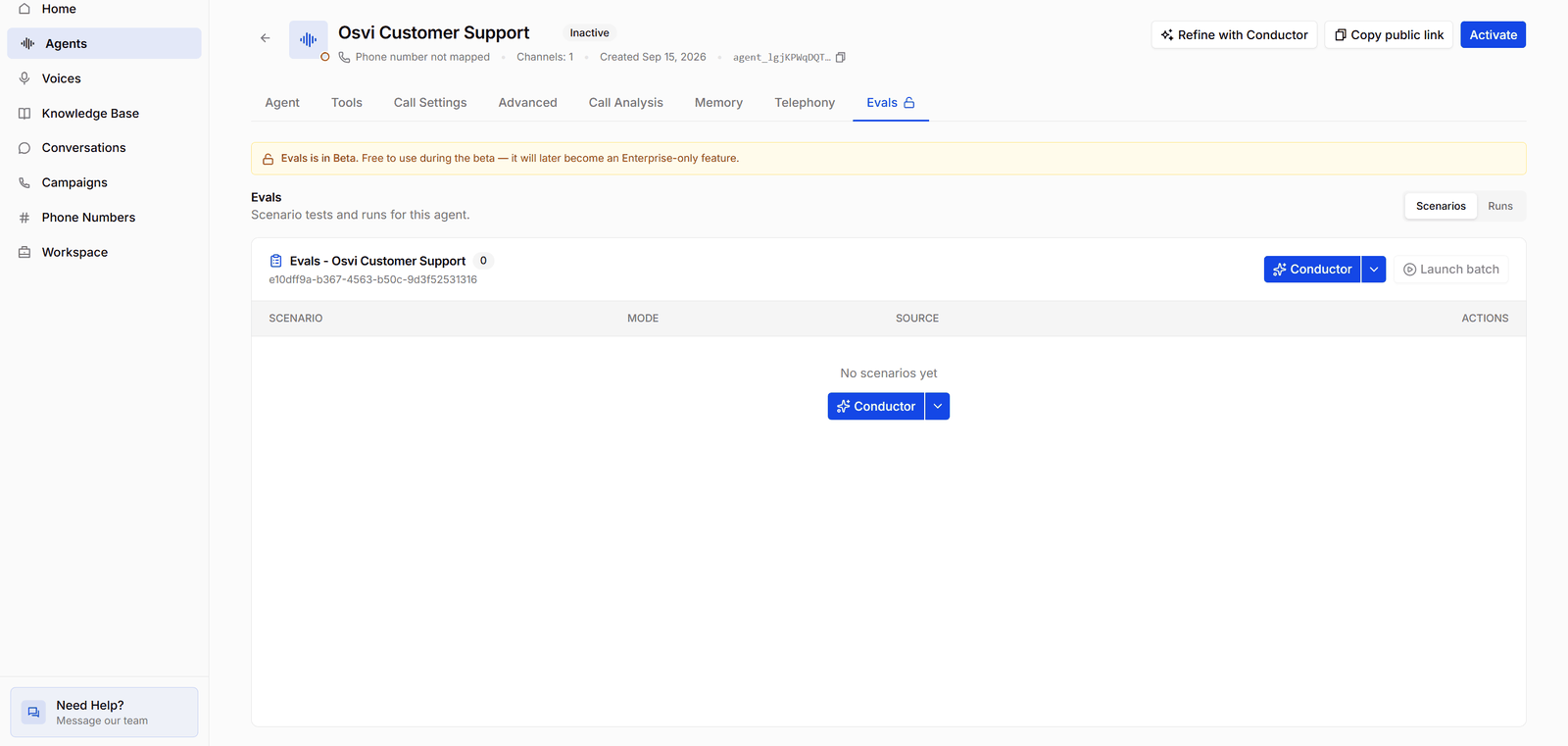Click the Knowledge Base book icon

pyautogui.click(x=24, y=113)
